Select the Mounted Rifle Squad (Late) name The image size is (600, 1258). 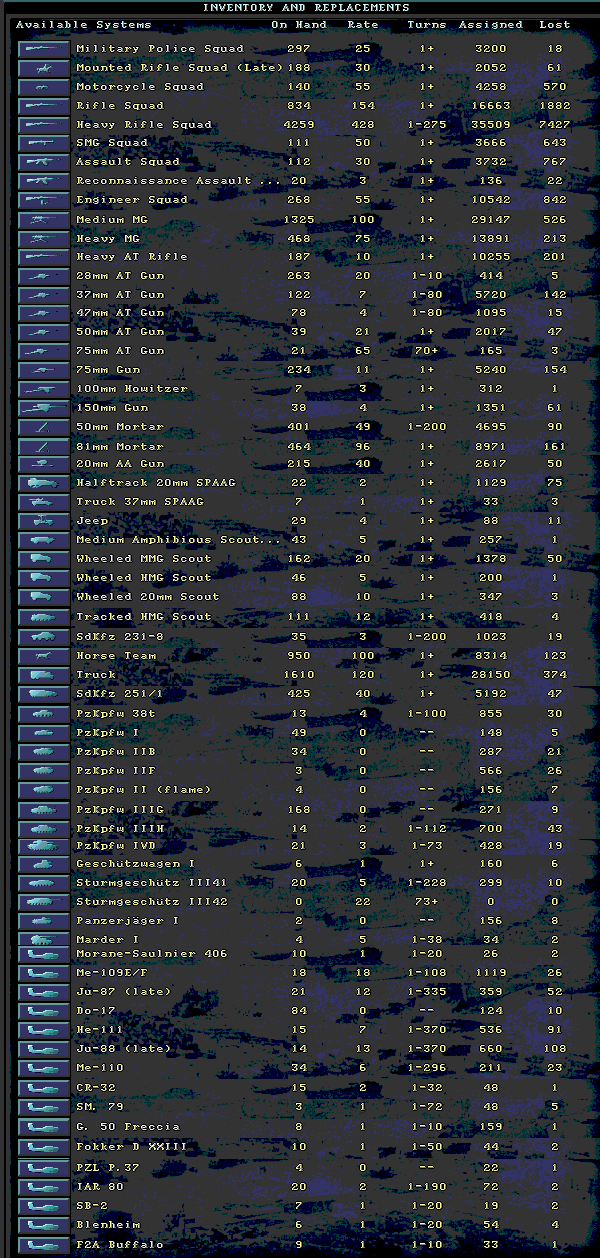point(179,68)
